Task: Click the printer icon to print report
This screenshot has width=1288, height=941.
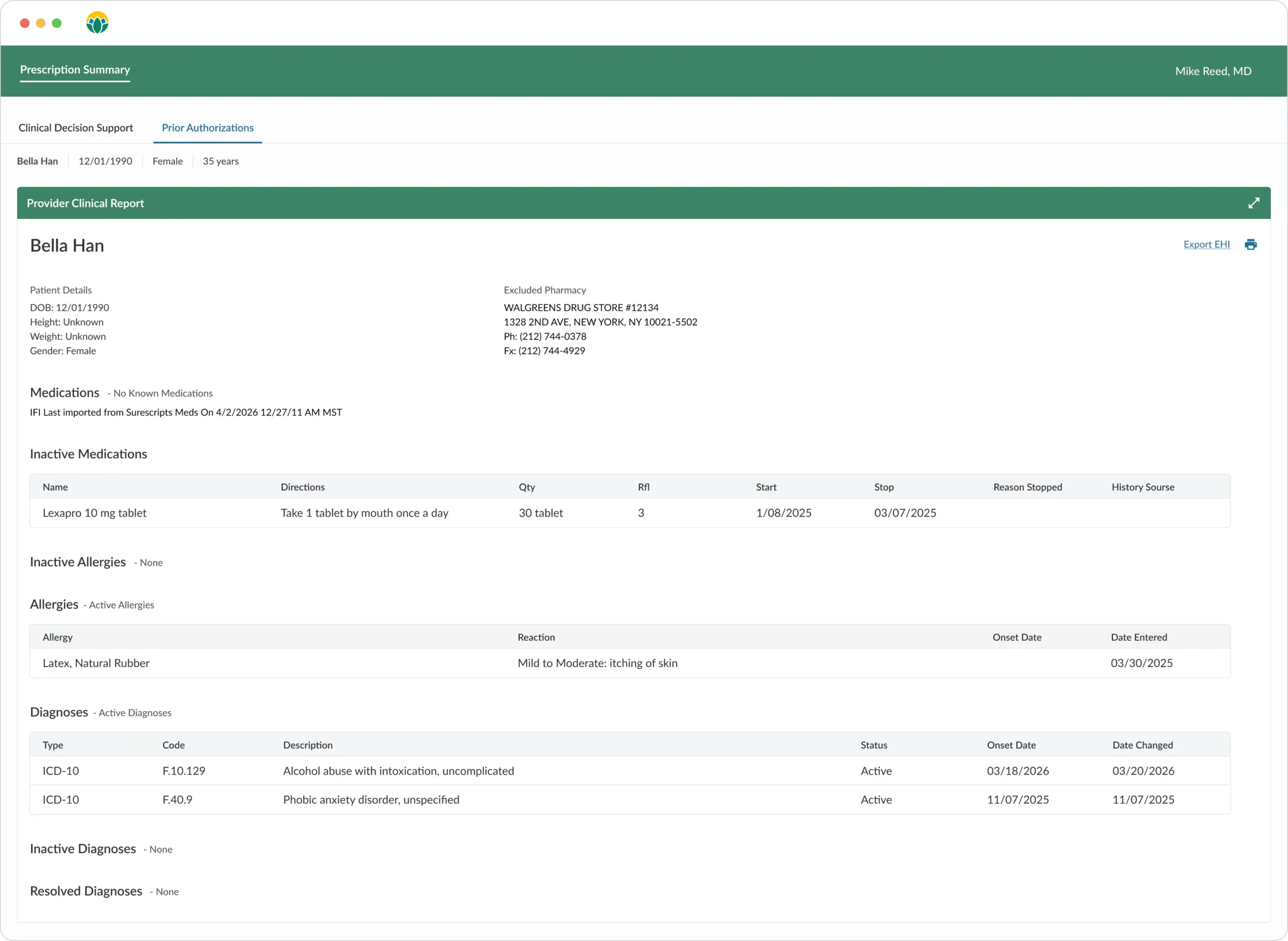Action: tap(1251, 244)
